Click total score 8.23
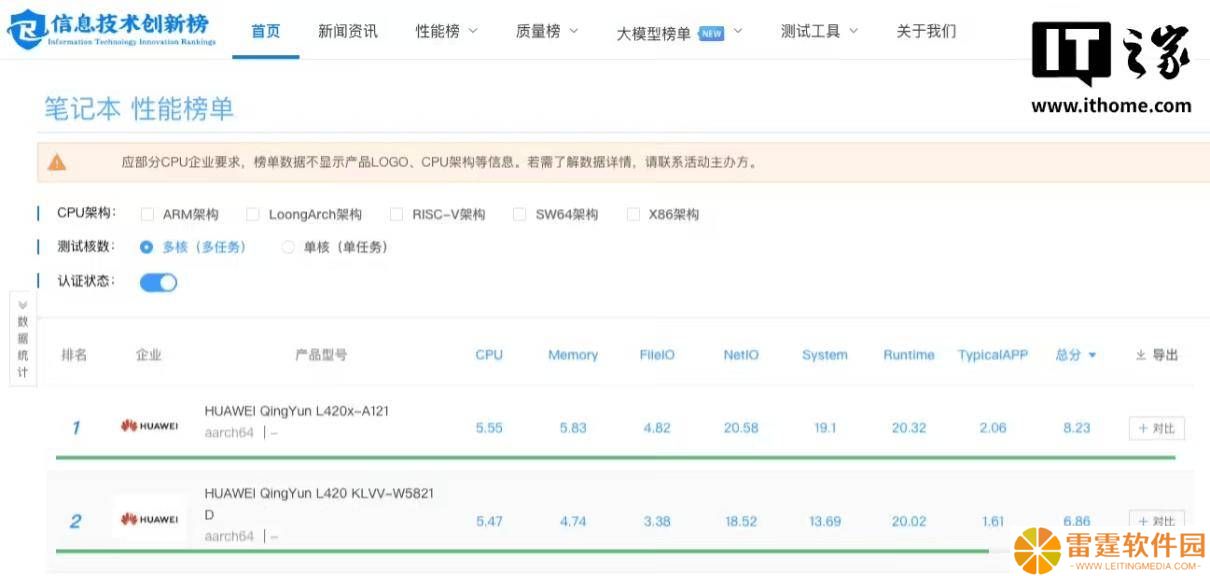Image resolution: width=1210 pixels, height=576 pixels. (x=1077, y=428)
